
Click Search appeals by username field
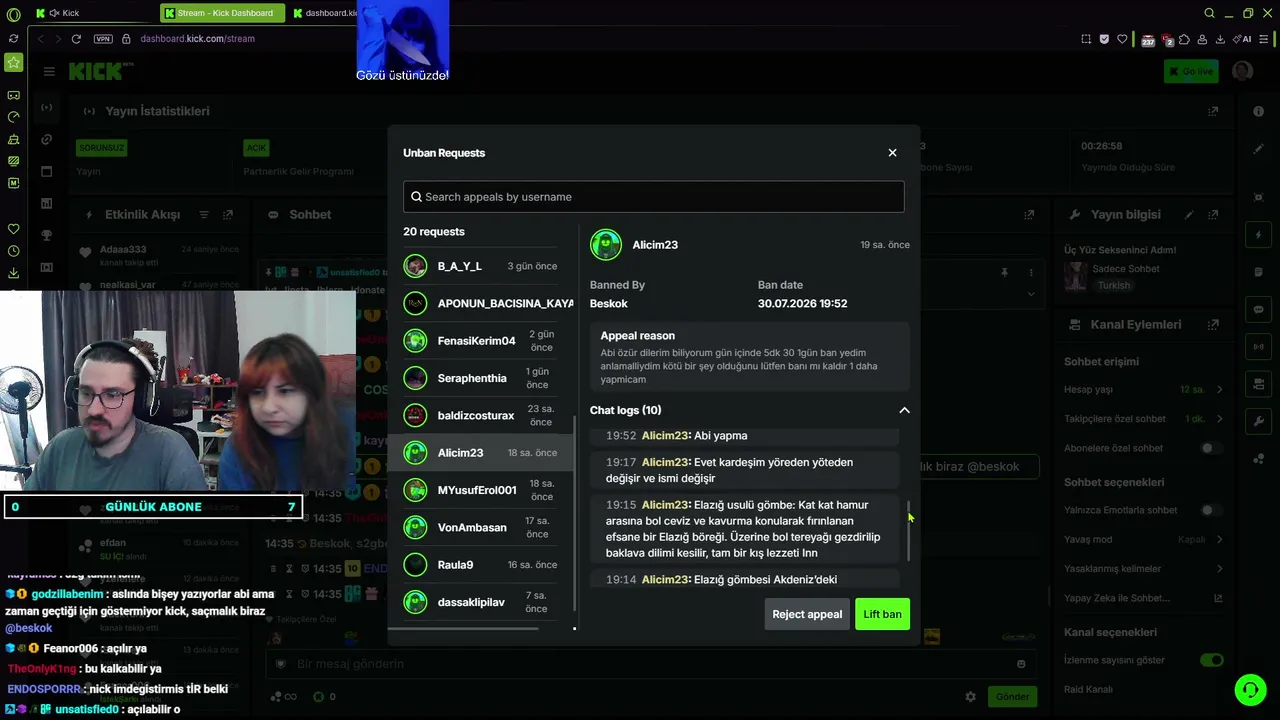click(x=654, y=197)
